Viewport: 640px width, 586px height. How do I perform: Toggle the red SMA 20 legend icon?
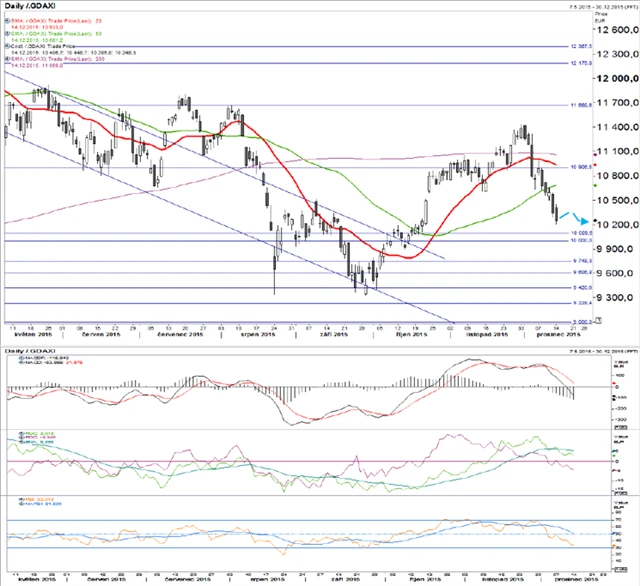[7, 20]
